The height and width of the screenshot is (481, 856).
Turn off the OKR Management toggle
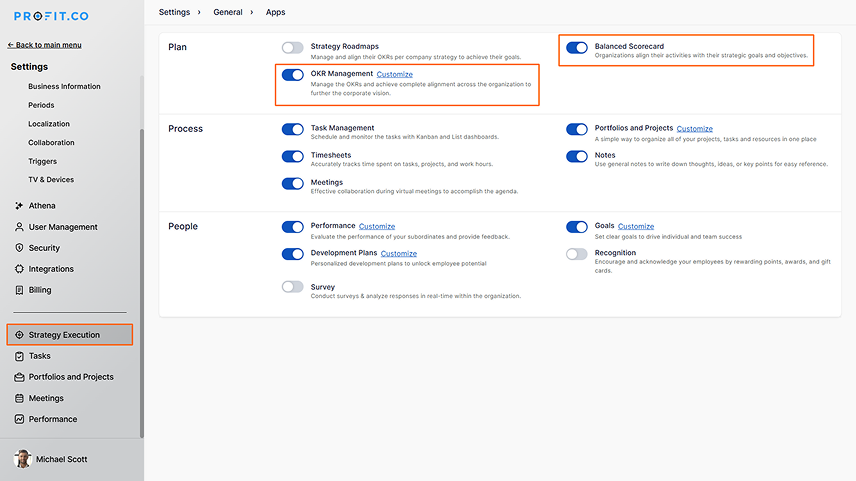293,75
